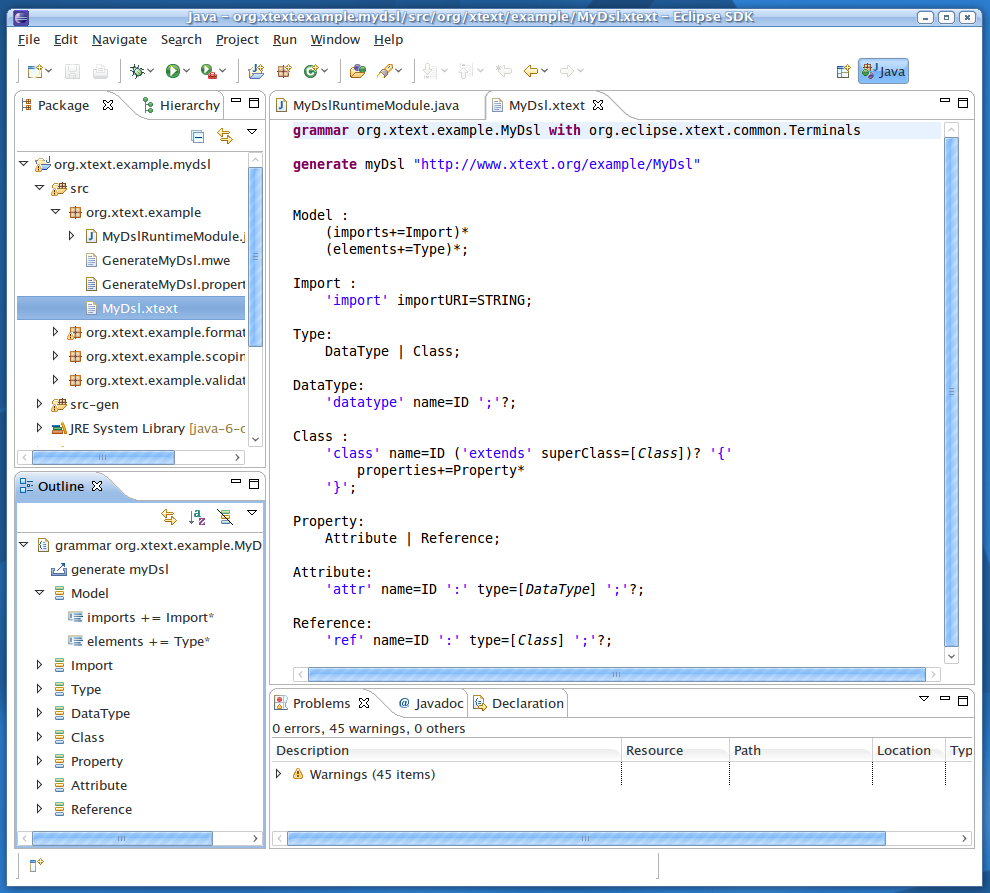
Task: Go to Last Edit Location icon
Action: [504, 71]
